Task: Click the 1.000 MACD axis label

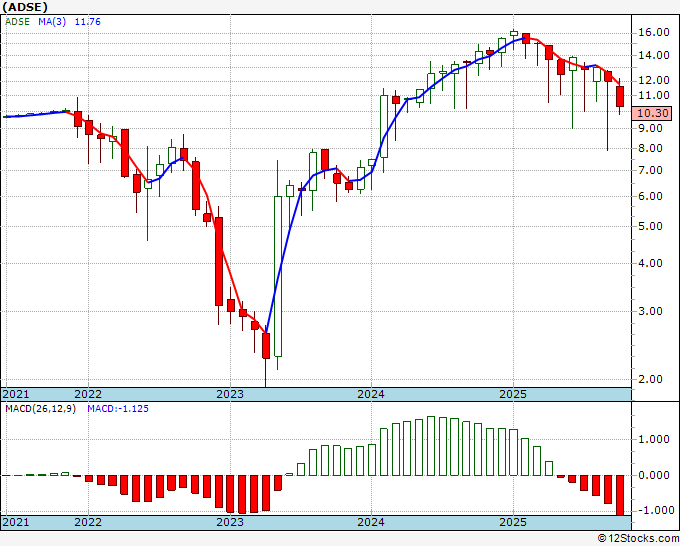Action: [x=654, y=440]
